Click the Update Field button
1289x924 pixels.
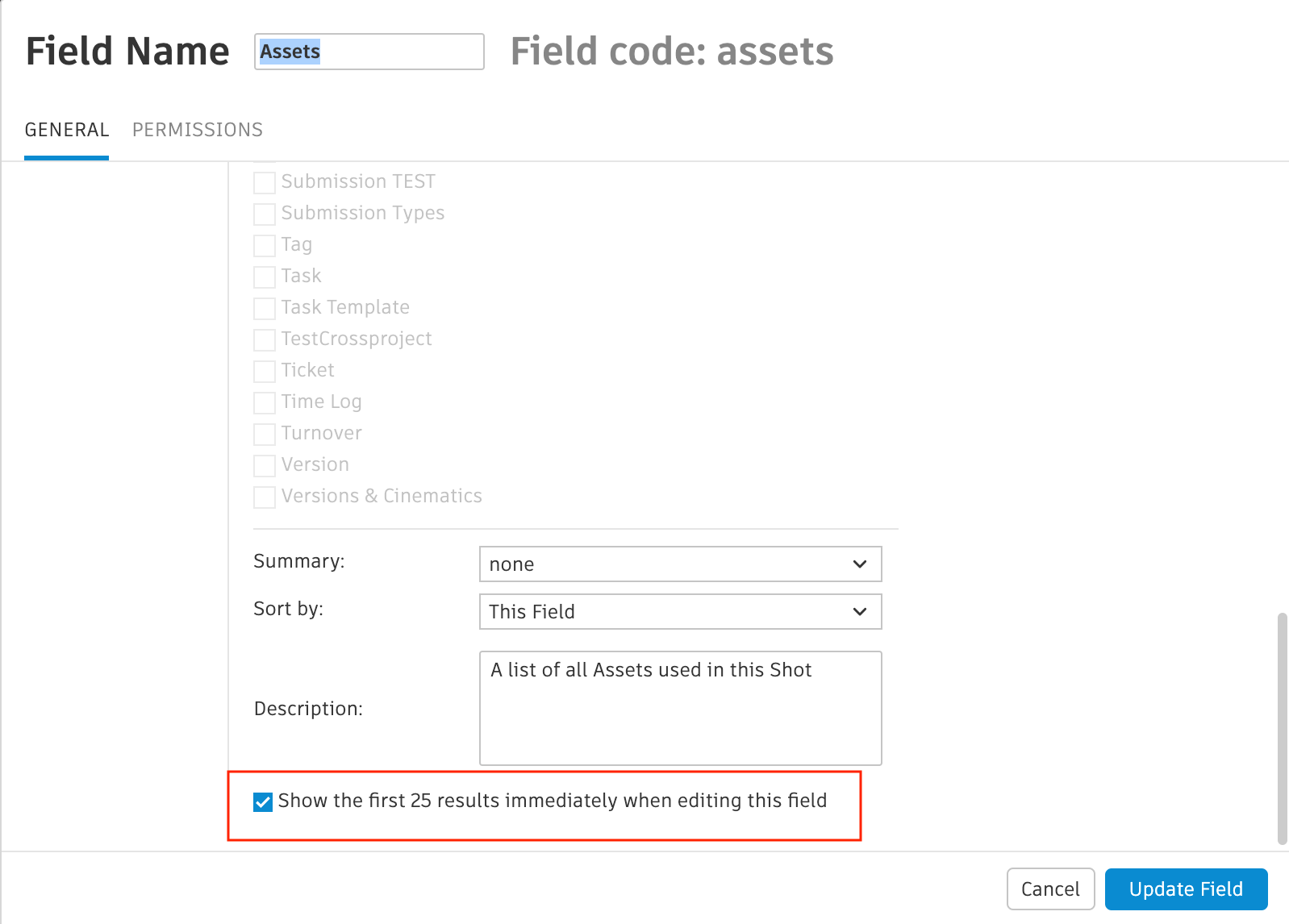pyautogui.click(x=1186, y=889)
